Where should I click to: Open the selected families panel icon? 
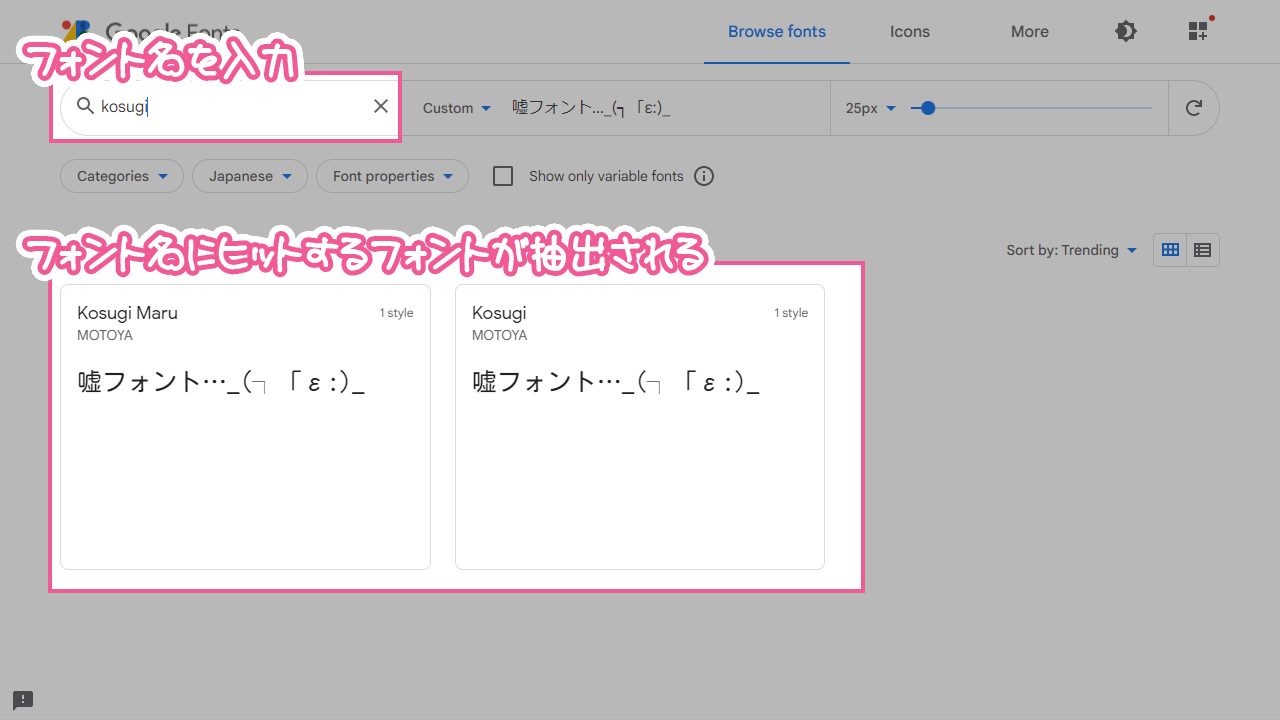tap(1198, 31)
